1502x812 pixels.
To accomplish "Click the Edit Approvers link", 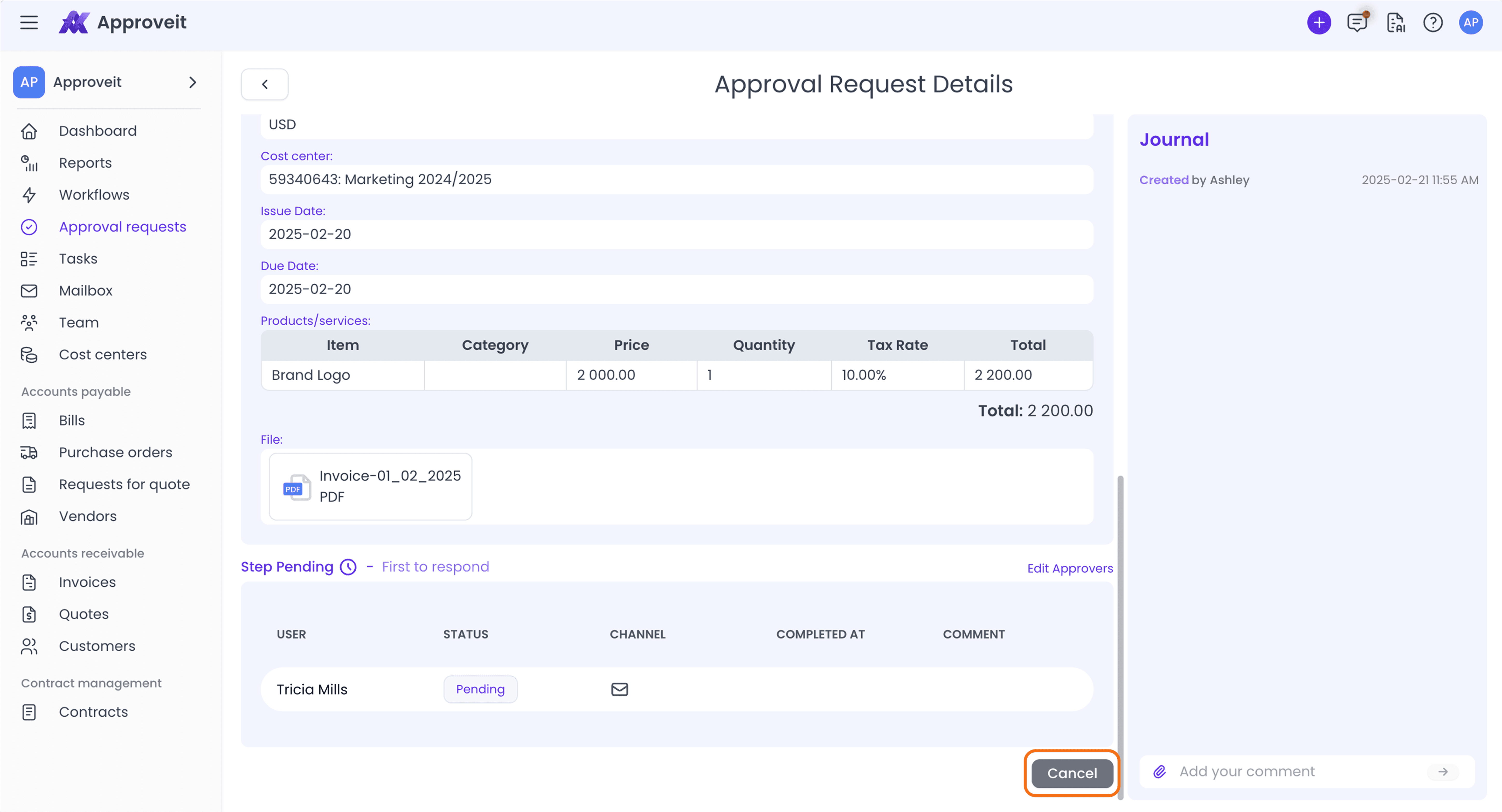I will click(1070, 568).
